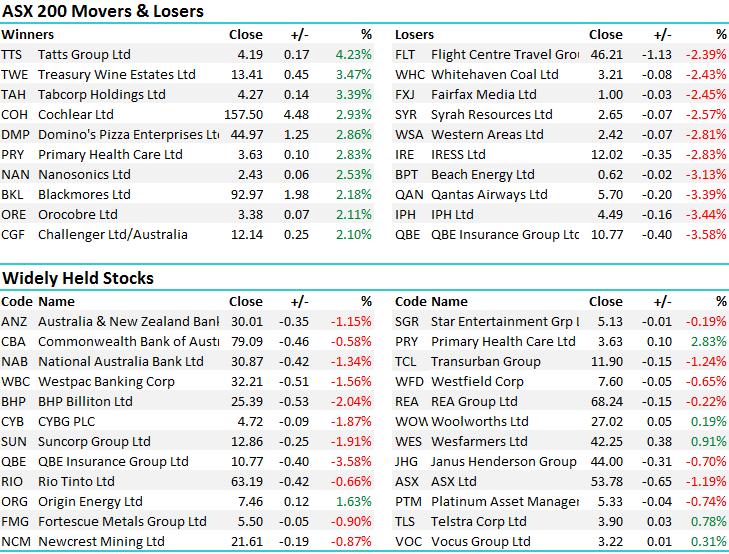
Task: Click Qantas Airways Ltd in Losers
Action: click(489, 195)
